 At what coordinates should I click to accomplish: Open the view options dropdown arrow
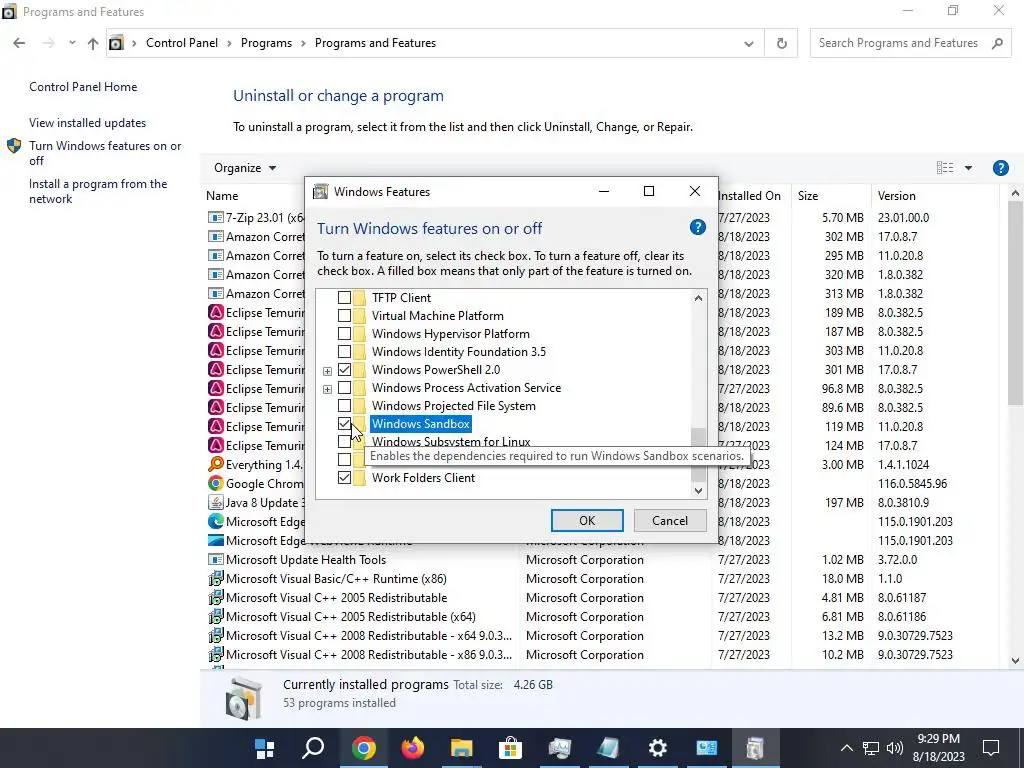click(x=968, y=168)
